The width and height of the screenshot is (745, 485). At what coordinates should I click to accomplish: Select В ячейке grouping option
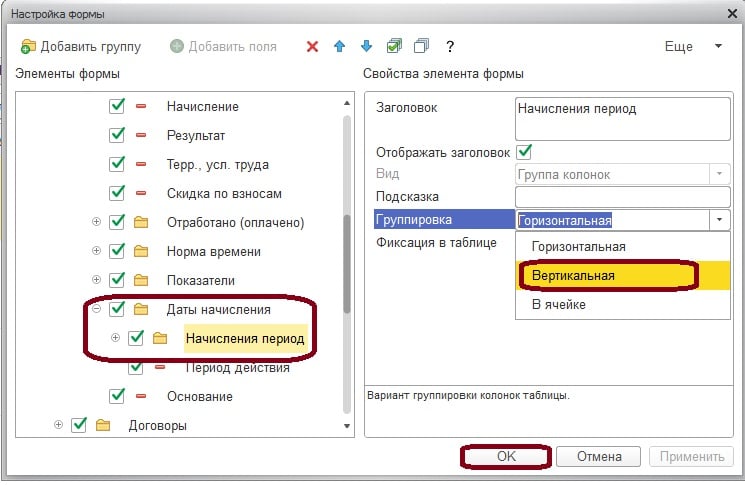(x=623, y=304)
